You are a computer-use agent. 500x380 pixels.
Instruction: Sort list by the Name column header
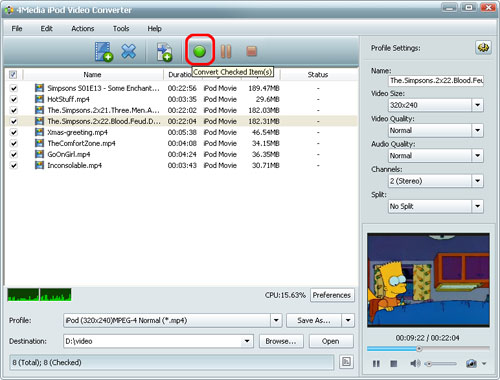pos(93,75)
